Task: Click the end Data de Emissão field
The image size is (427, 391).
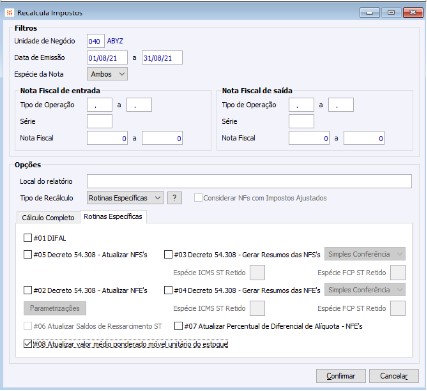Action: [x=162, y=58]
